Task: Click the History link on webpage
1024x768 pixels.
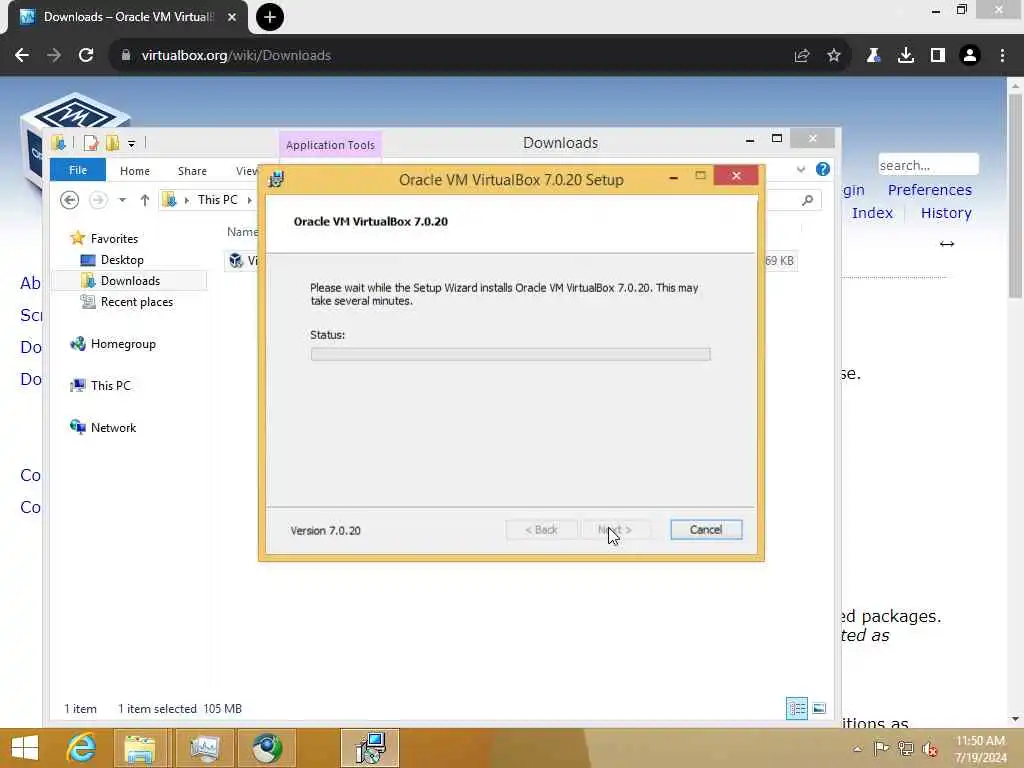Action: tap(946, 213)
